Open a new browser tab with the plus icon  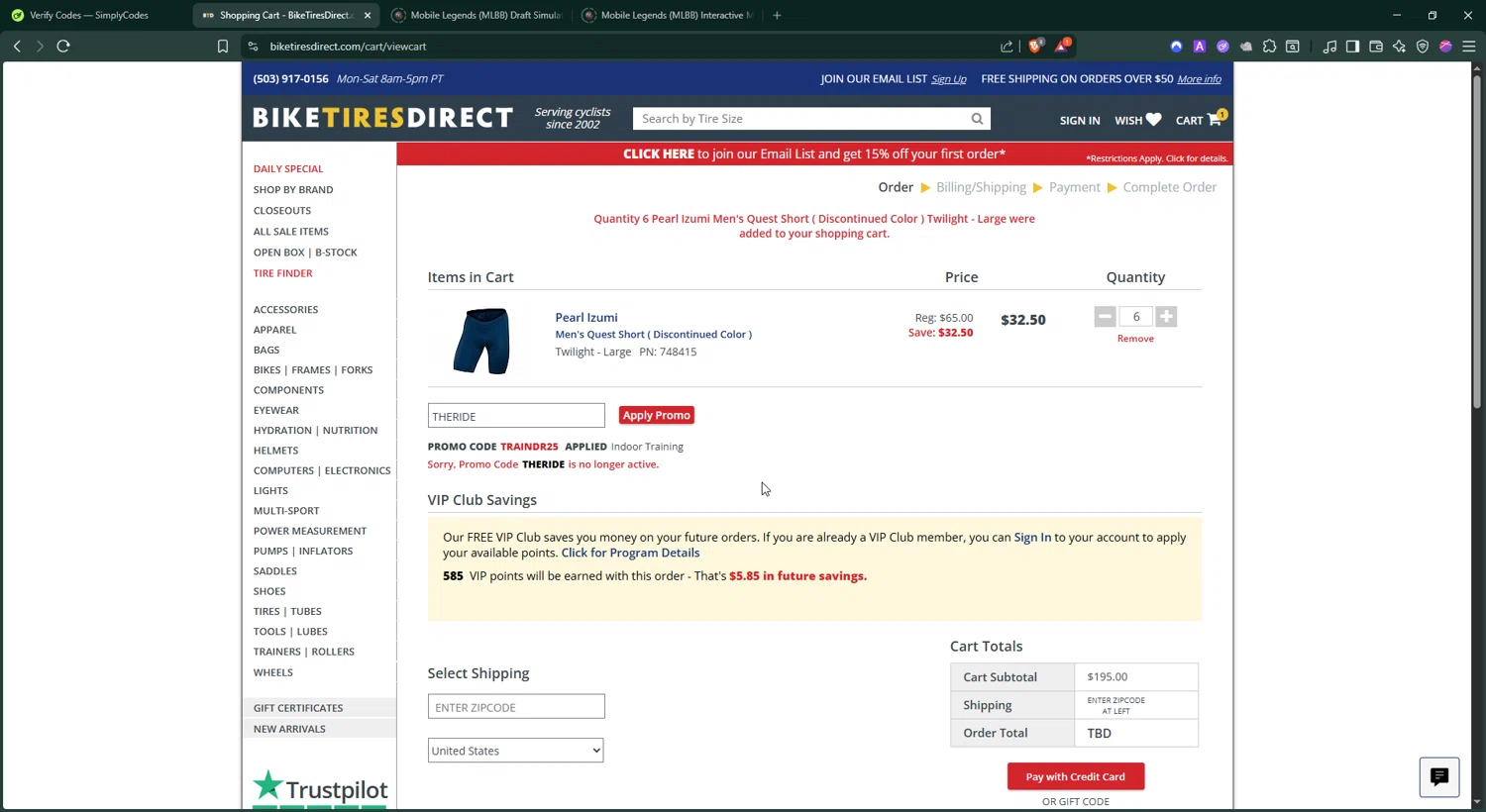pos(777,15)
